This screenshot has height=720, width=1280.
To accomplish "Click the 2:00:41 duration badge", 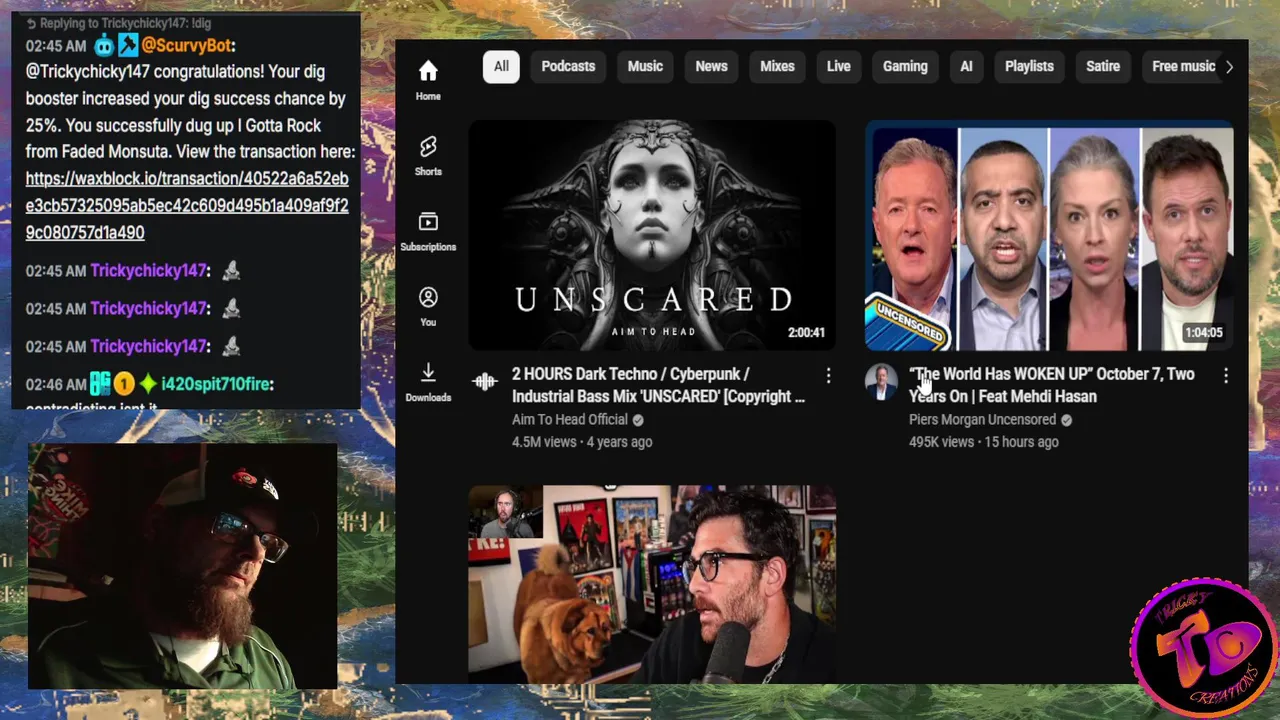I will click(806, 333).
